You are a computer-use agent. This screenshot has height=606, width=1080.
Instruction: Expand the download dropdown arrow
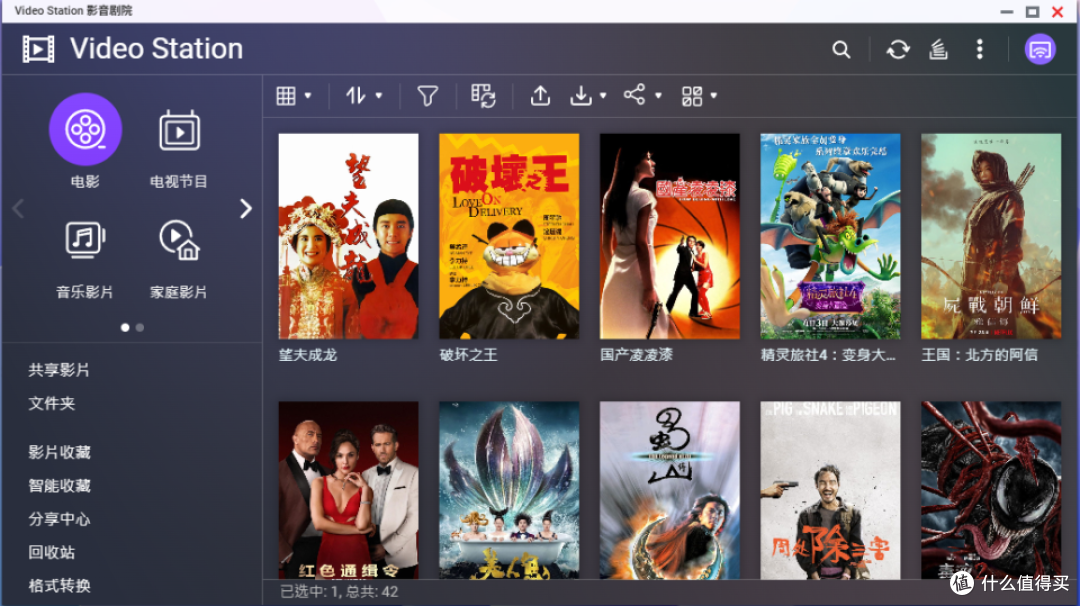(x=603, y=96)
